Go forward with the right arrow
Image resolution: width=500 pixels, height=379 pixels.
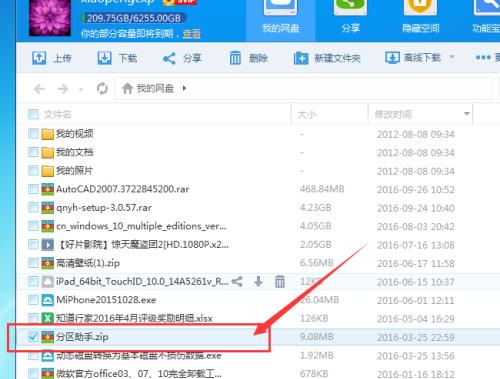pos(62,89)
